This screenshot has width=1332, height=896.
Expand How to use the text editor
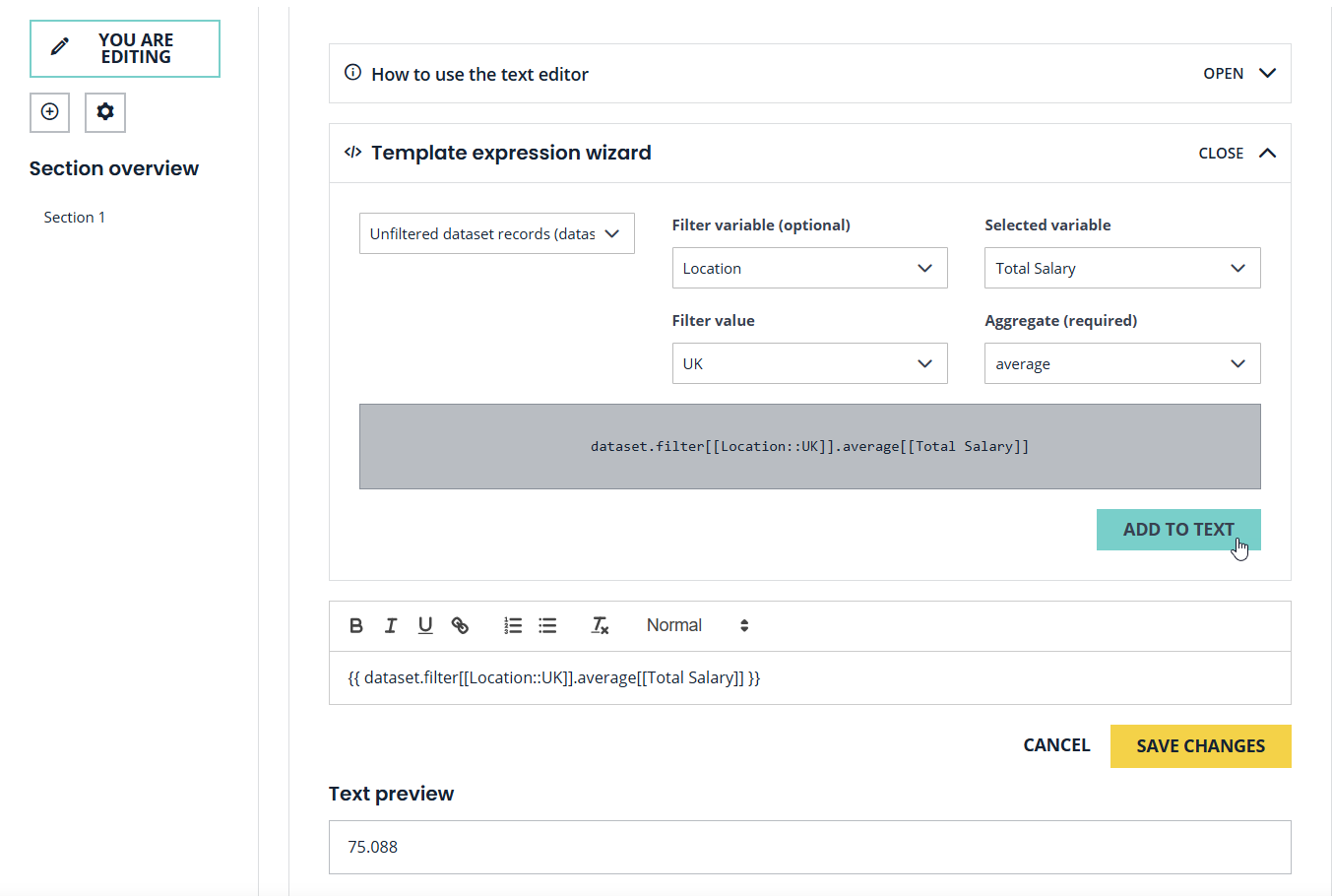click(x=1238, y=74)
